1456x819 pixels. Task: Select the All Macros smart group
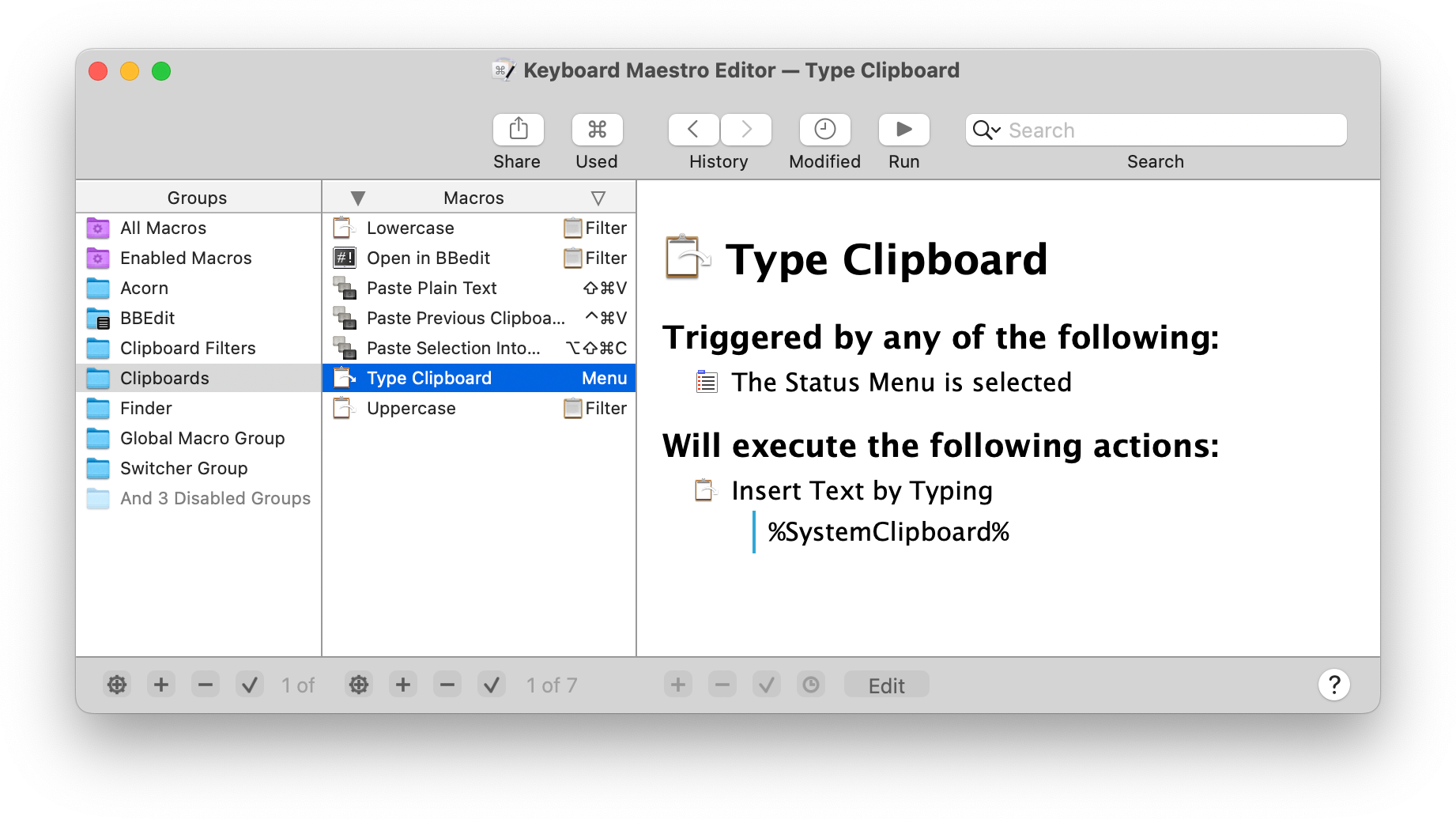click(198, 228)
